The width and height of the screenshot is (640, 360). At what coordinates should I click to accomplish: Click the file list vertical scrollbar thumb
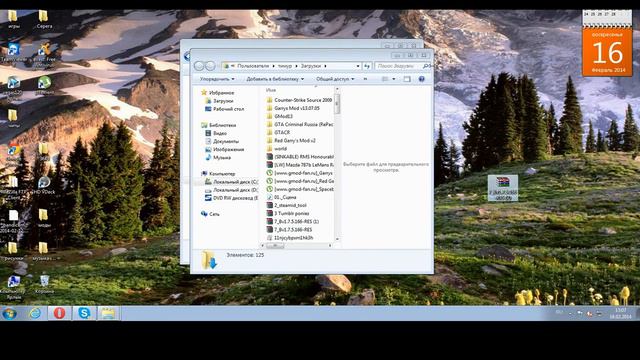pos(337,105)
